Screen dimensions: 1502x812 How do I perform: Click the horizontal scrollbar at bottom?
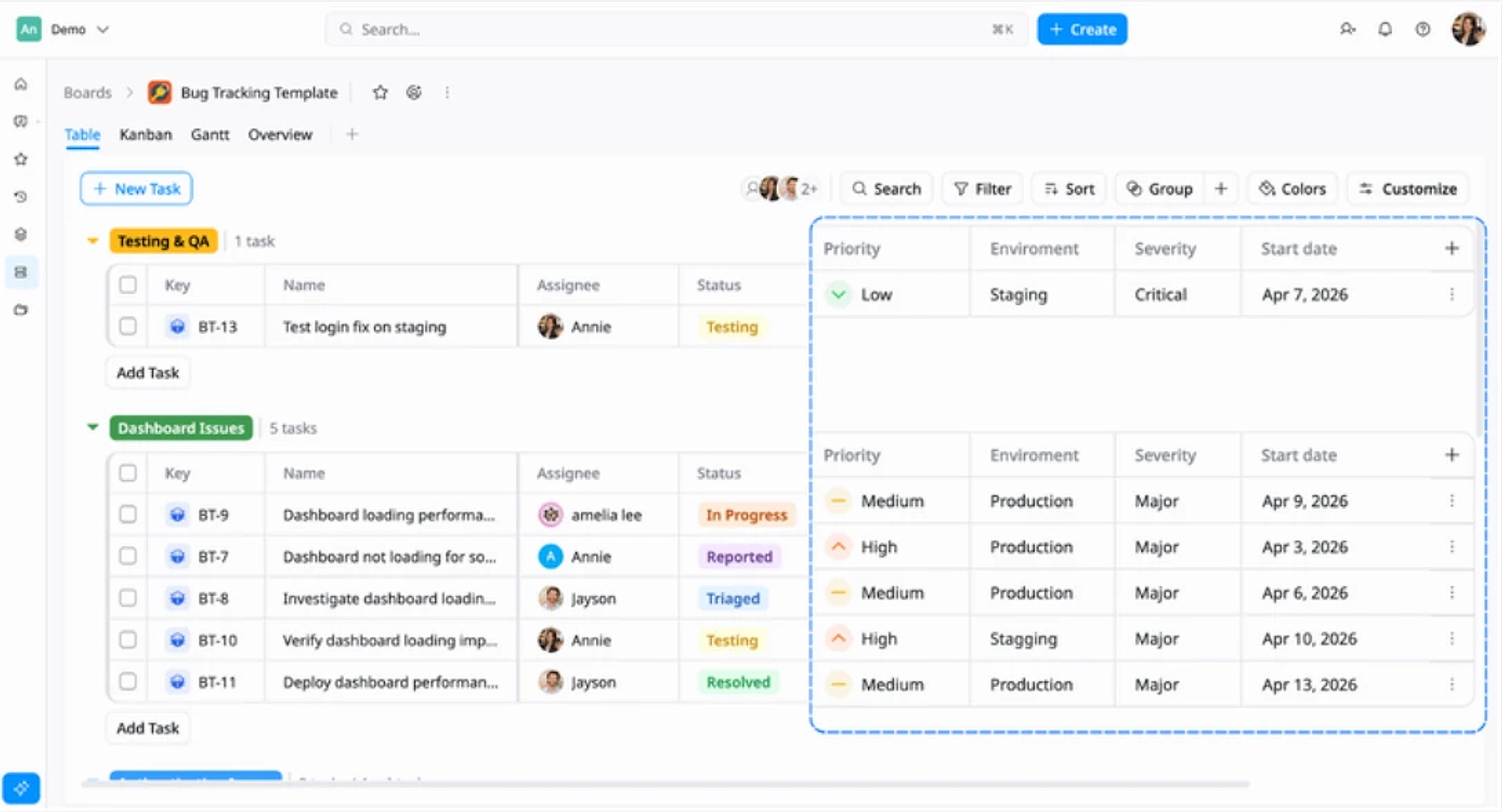click(665, 784)
